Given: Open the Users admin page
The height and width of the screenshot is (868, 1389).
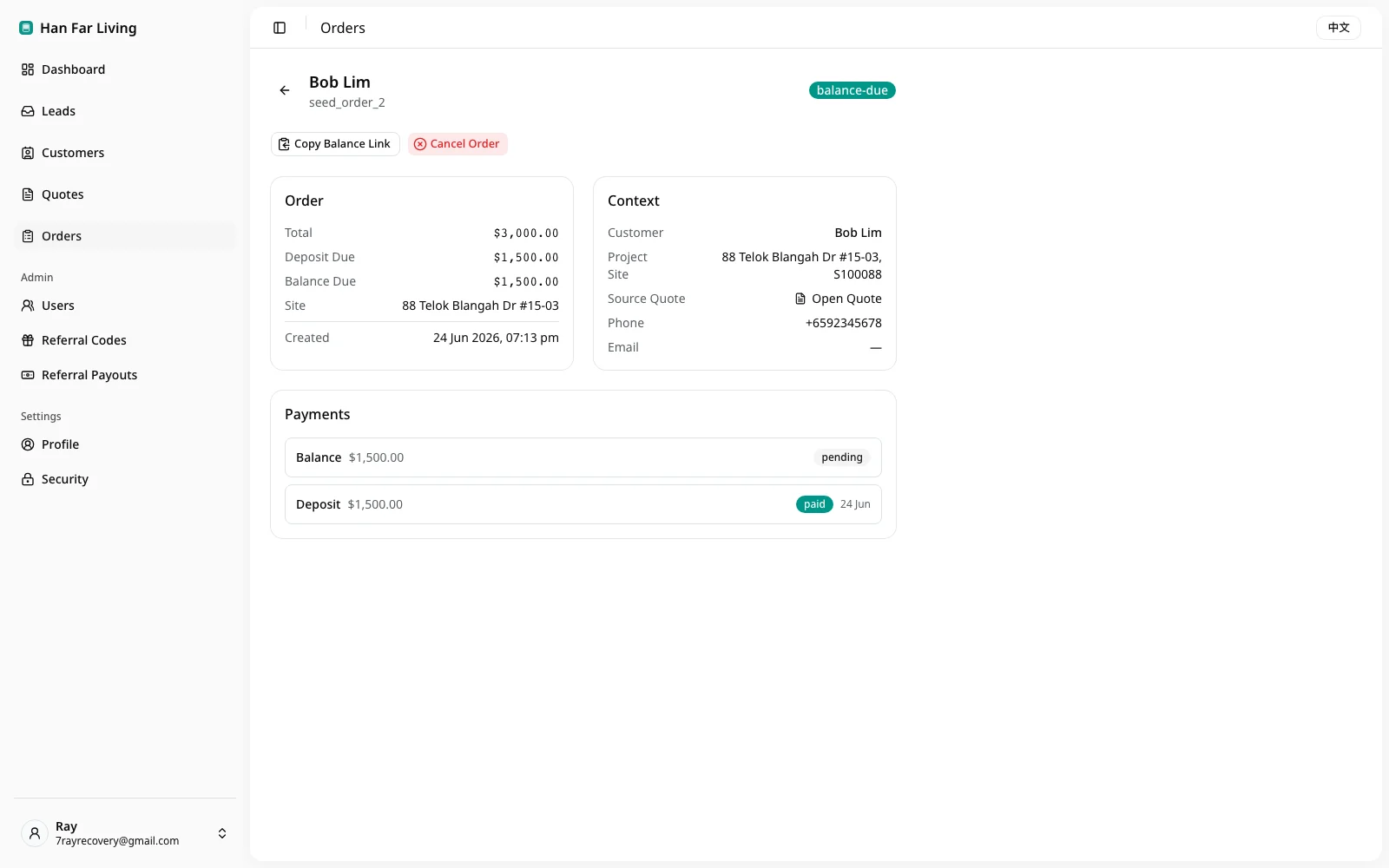Looking at the screenshot, I should tap(125, 306).
